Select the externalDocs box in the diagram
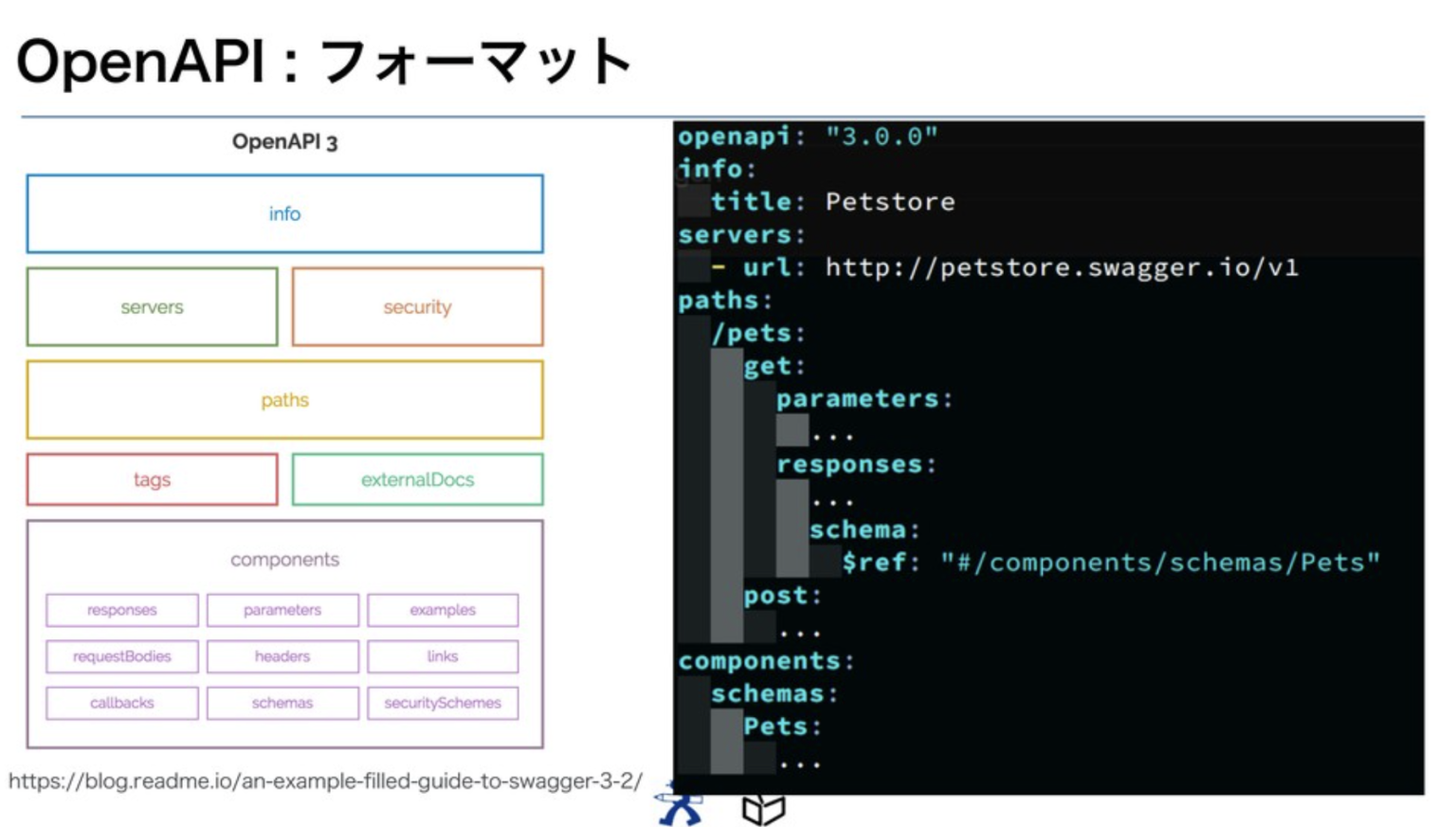The image size is (1456, 827). point(417,480)
